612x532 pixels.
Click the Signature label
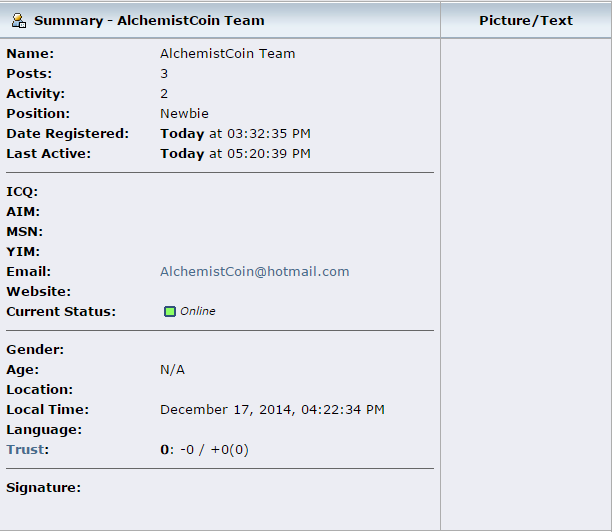pyautogui.click(x=44, y=488)
